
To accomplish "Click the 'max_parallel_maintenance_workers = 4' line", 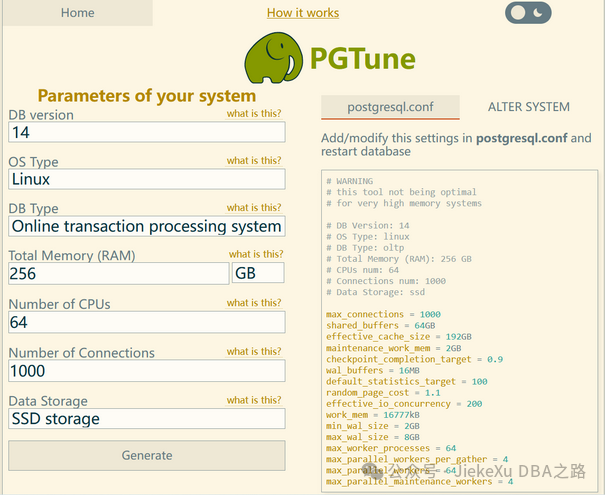I will (x=419, y=482).
